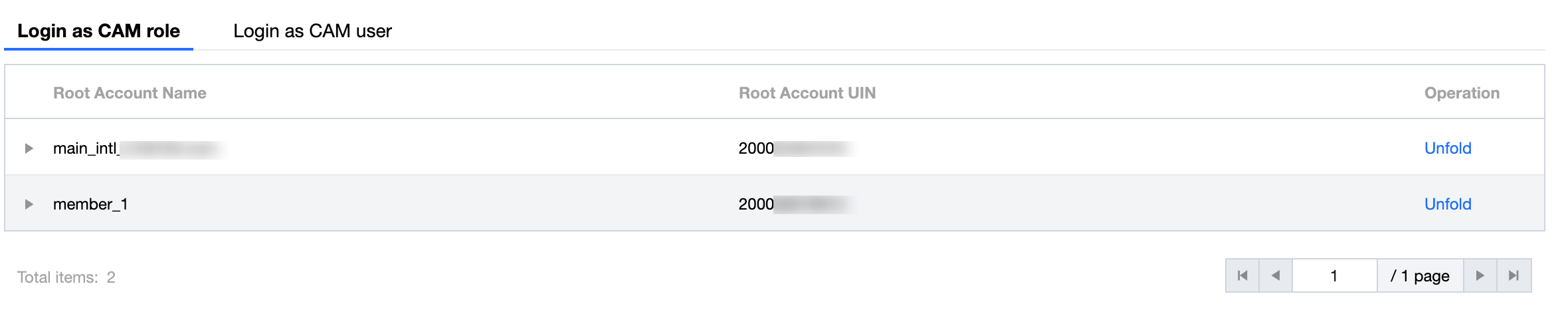The height and width of the screenshot is (318, 1568).
Task: Jump to the last page icon
Action: 1514,275
